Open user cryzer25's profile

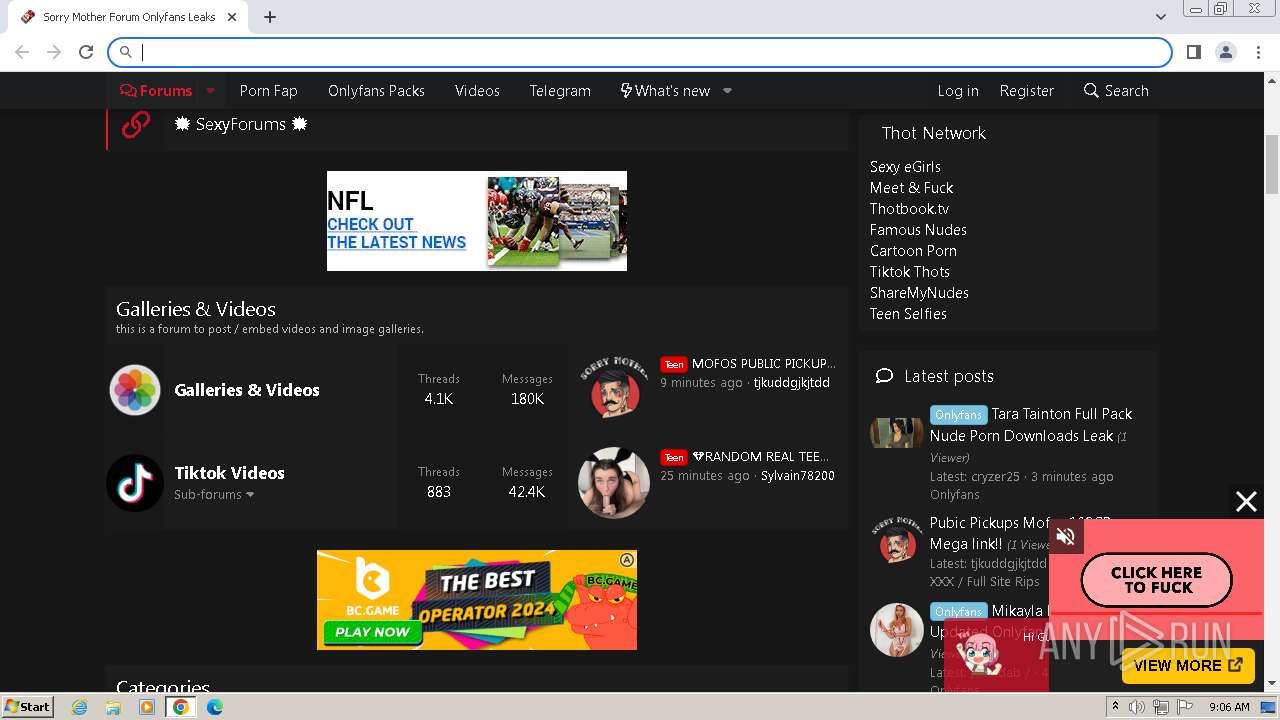[995, 476]
